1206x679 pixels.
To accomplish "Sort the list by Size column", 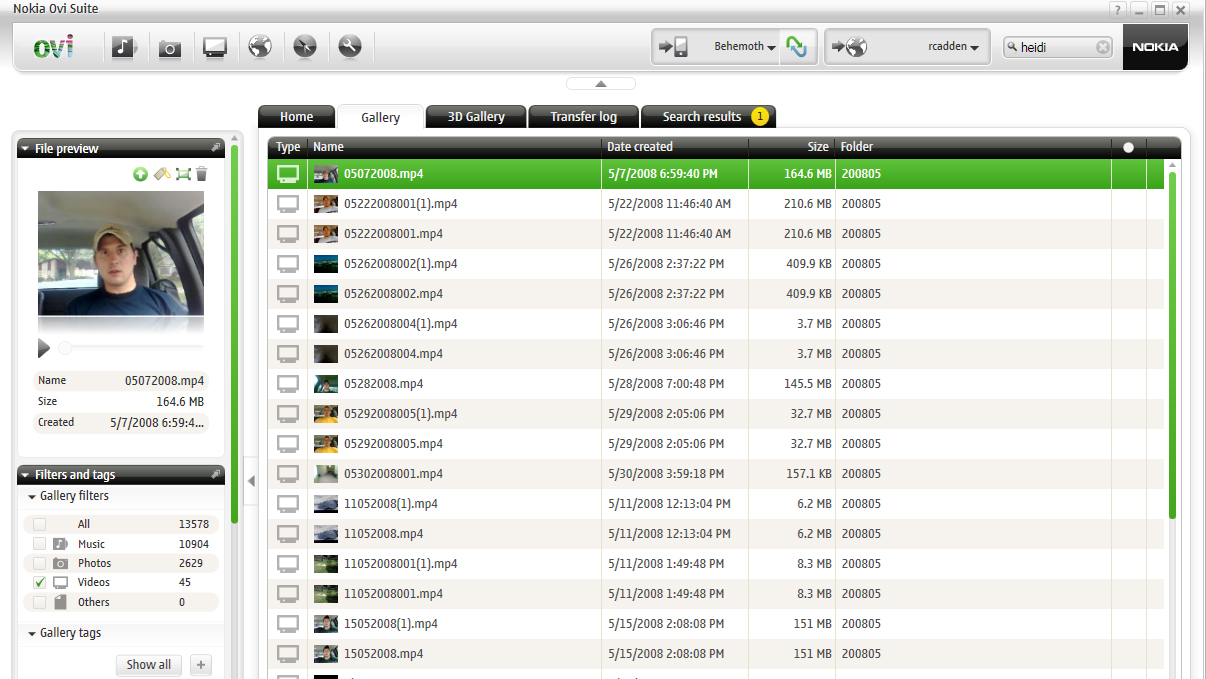I will pos(792,147).
